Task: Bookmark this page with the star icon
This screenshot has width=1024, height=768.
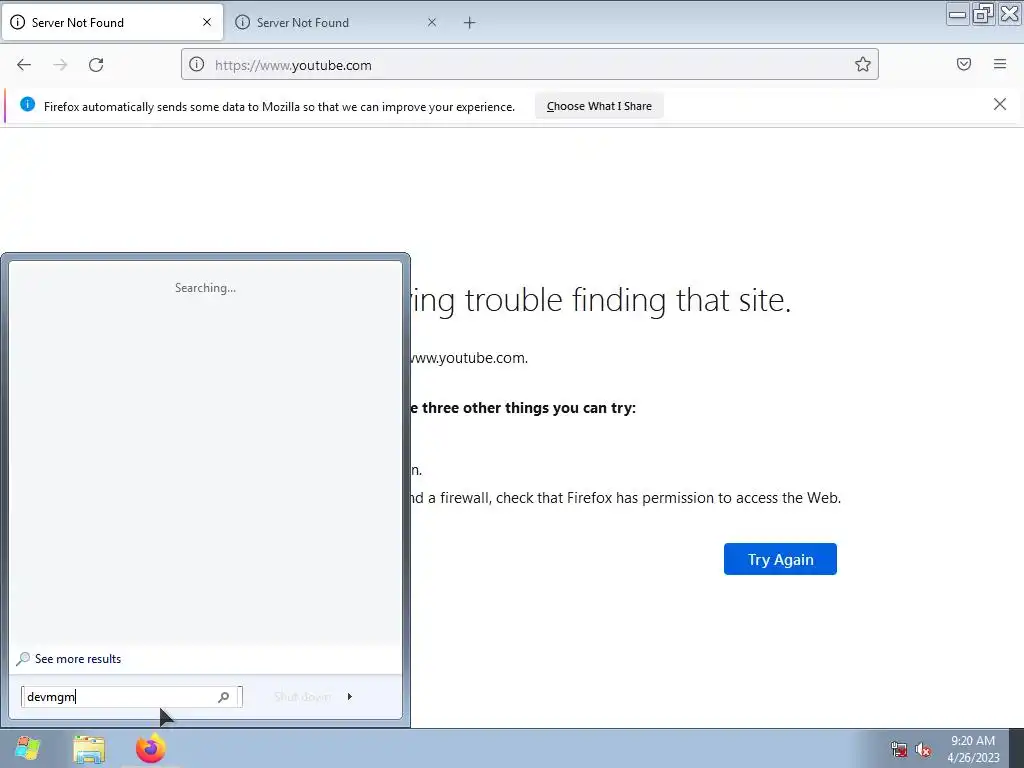Action: pyautogui.click(x=863, y=64)
